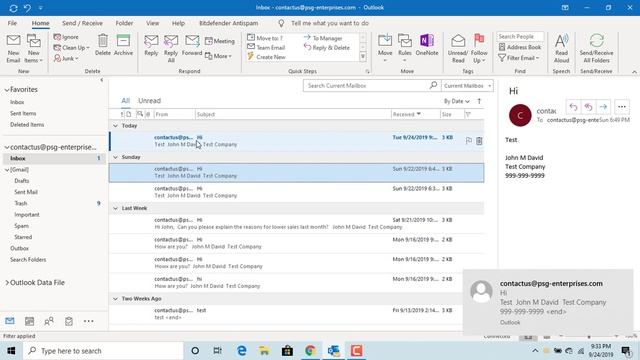Click reading pane Forward arrow icon
This screenshot has height=360, width=640.
(x=603, y=107)
